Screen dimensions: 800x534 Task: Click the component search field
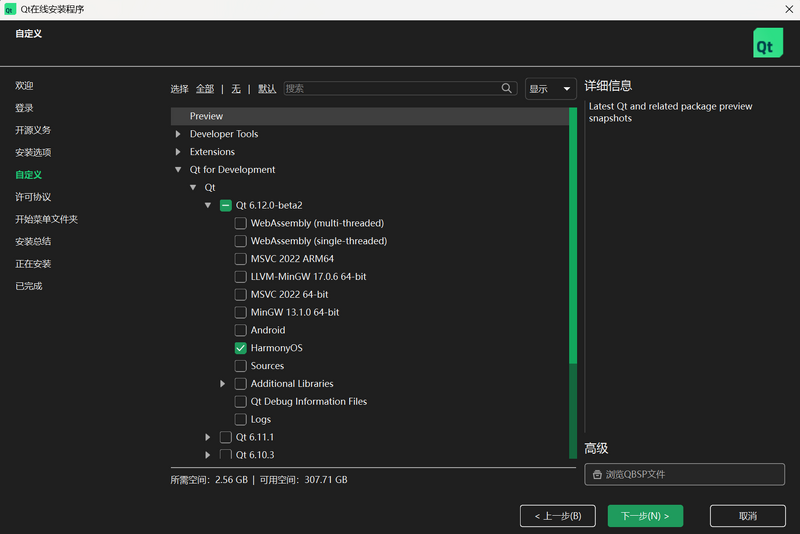click(x=400, y=88)
